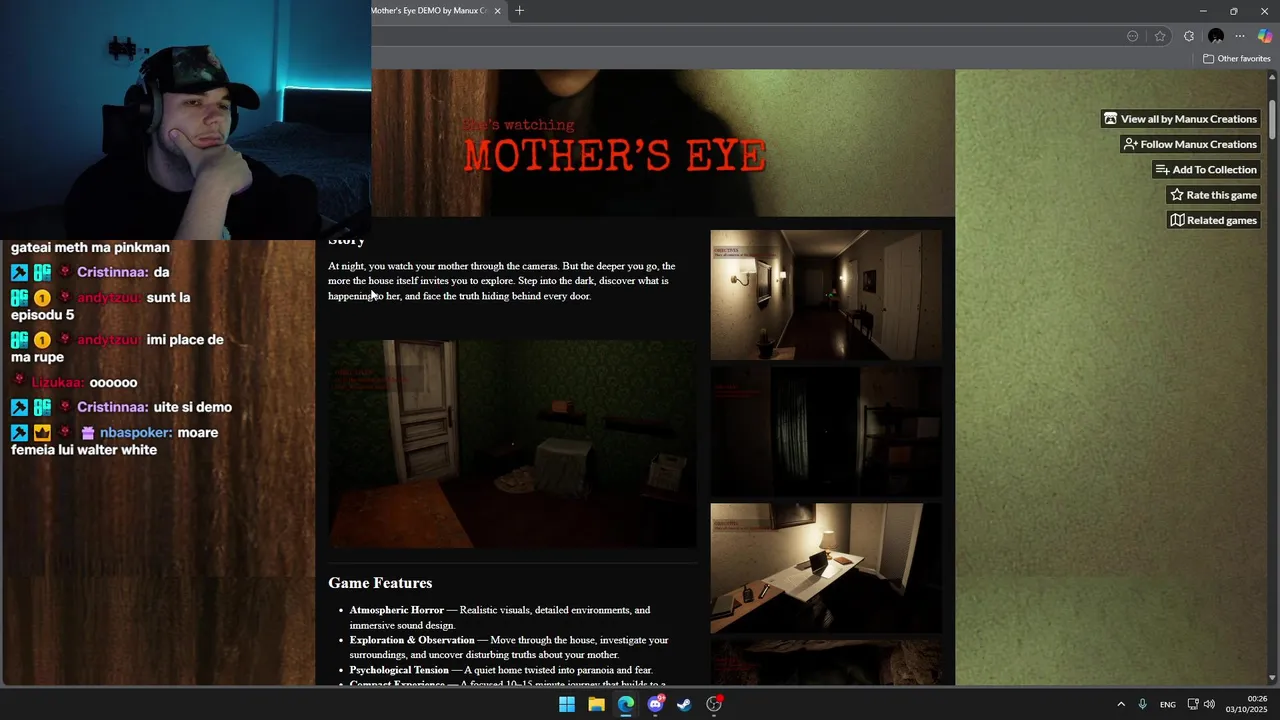View hallway screenshot thumbnail
Viewport: 1280px width, 720px height.
(826, 294)
